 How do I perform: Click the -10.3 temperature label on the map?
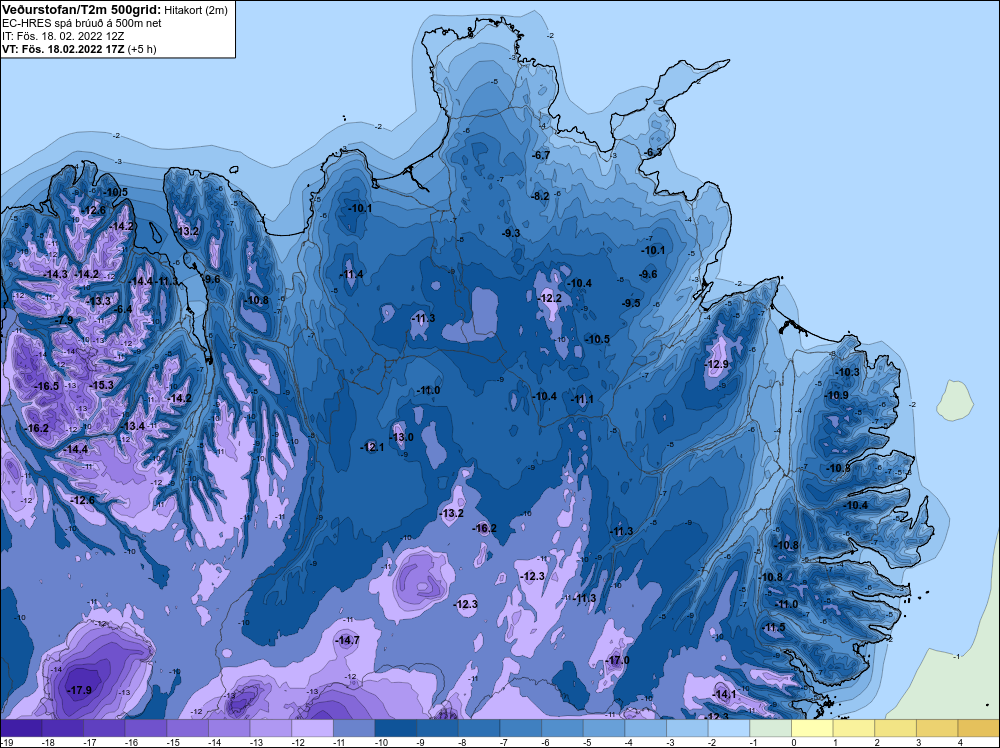click(847, 372)
